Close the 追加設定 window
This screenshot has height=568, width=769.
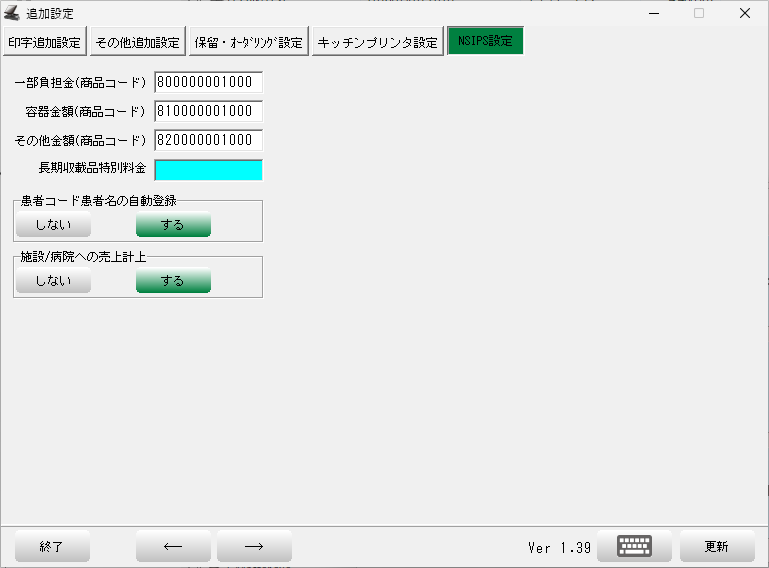(744, 13)
